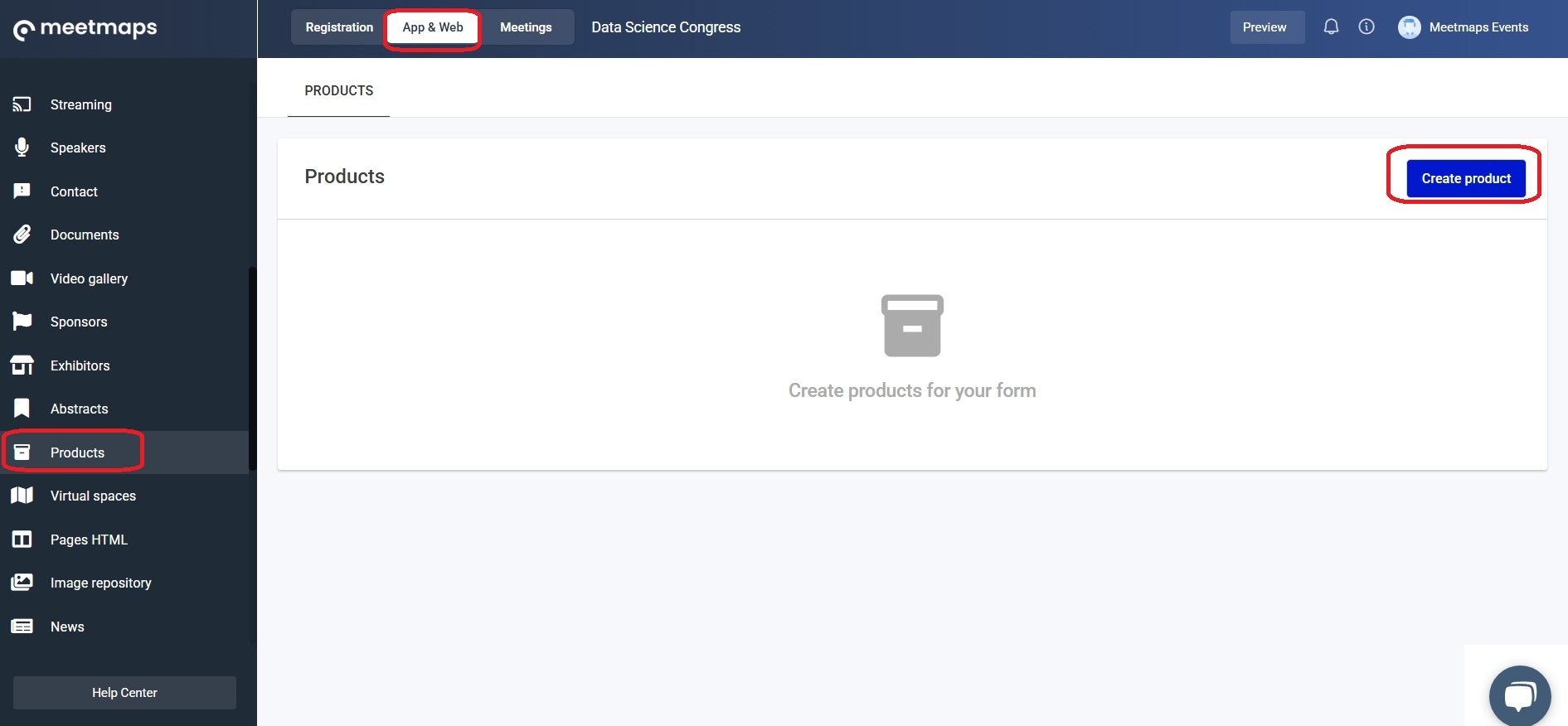
Task: Open the Help Center
Action: pos(124,693)
